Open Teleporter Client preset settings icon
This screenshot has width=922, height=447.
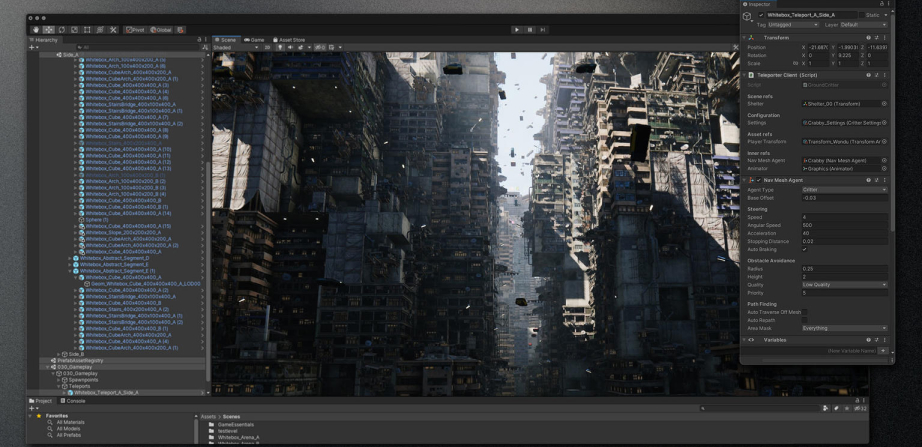[x=877, y=75]
